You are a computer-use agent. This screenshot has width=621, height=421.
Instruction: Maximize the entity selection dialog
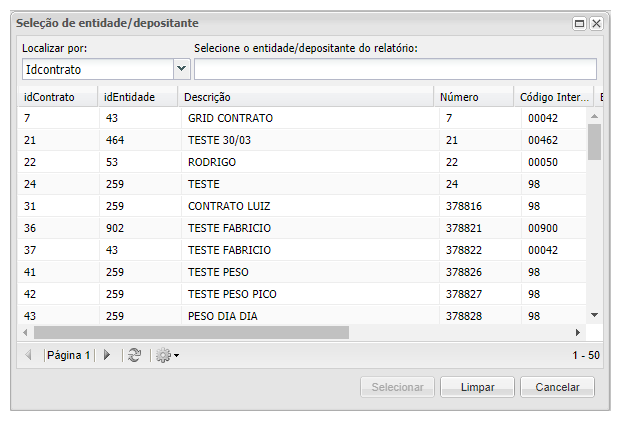point(579,22)
